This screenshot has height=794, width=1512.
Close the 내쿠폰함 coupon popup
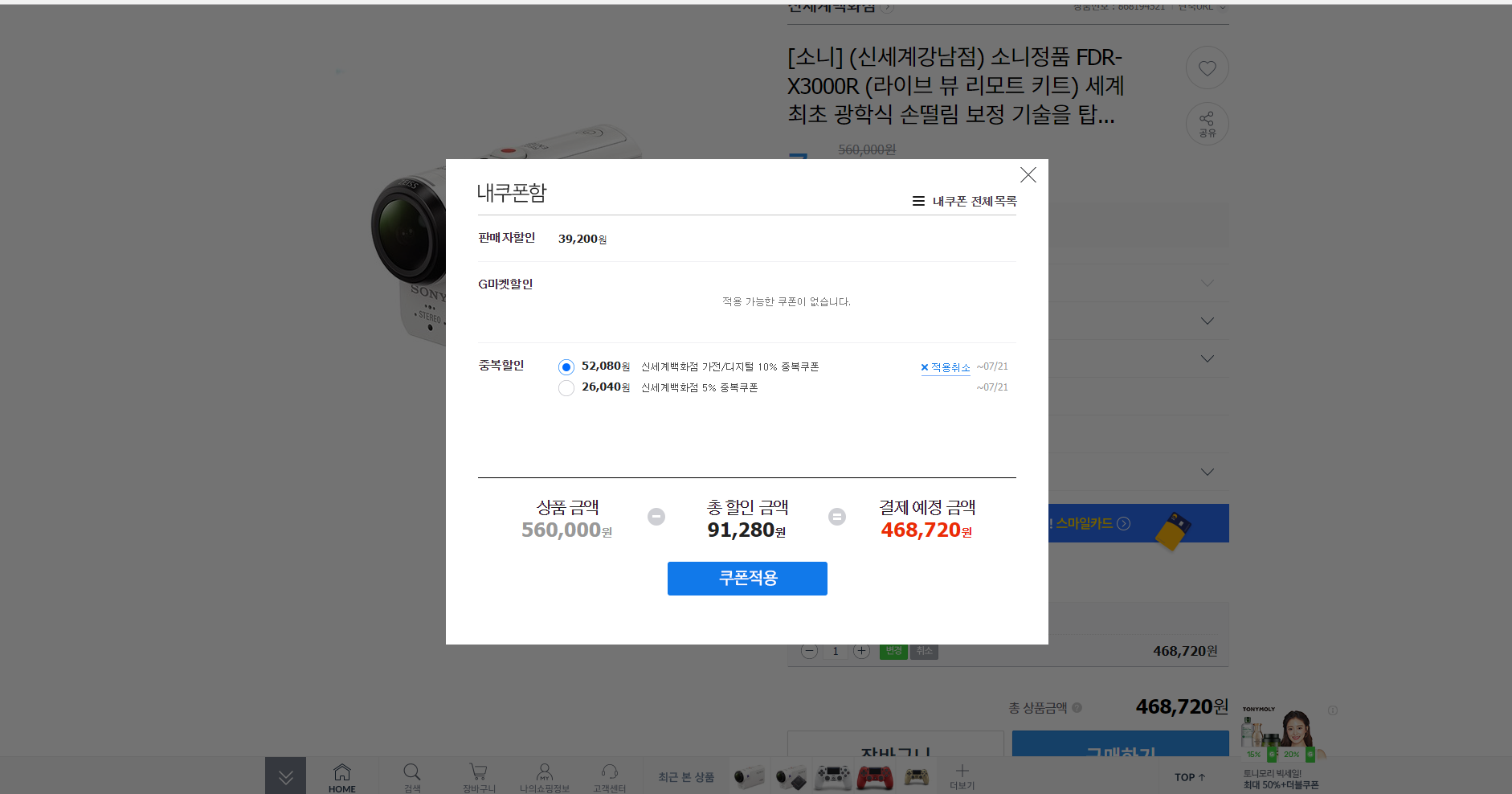[x=1028, y=175]
